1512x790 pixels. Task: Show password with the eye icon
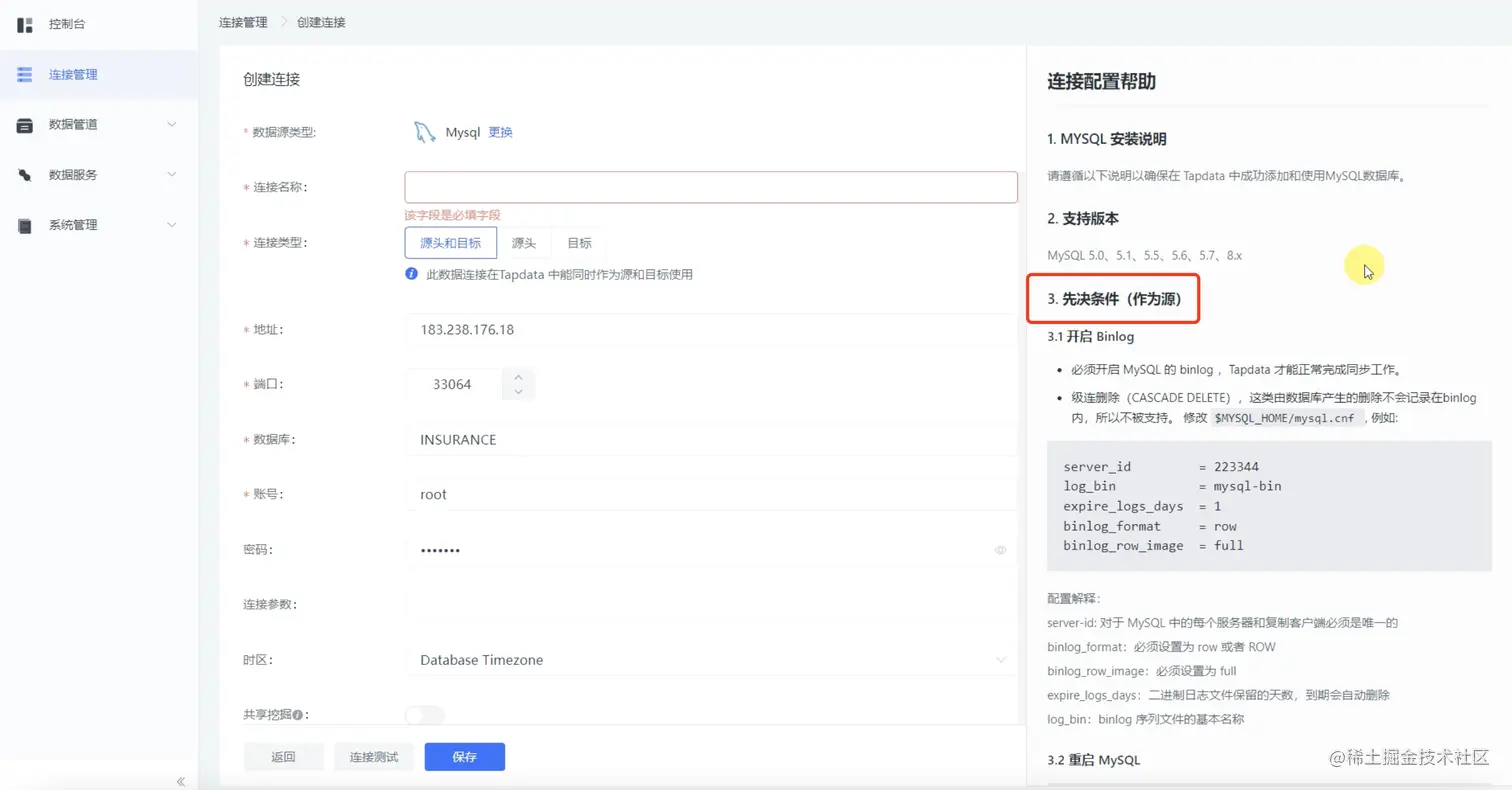pyautogui.click(x=1000, y=550)
